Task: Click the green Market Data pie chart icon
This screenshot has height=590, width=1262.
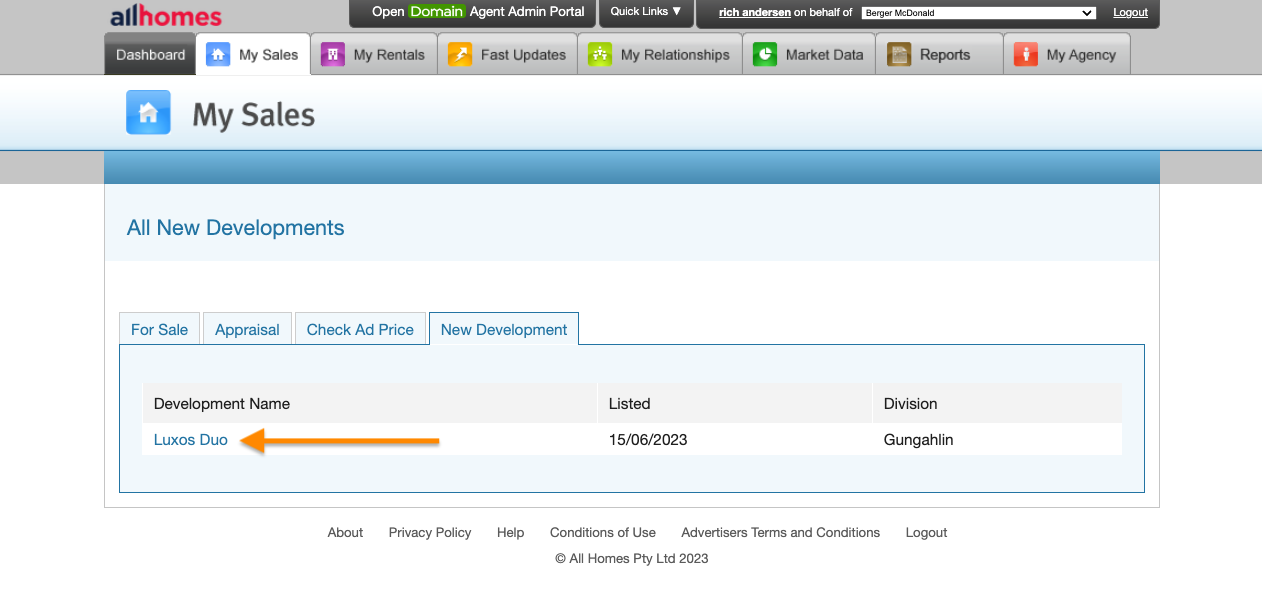Action: [x=765, y=55]
